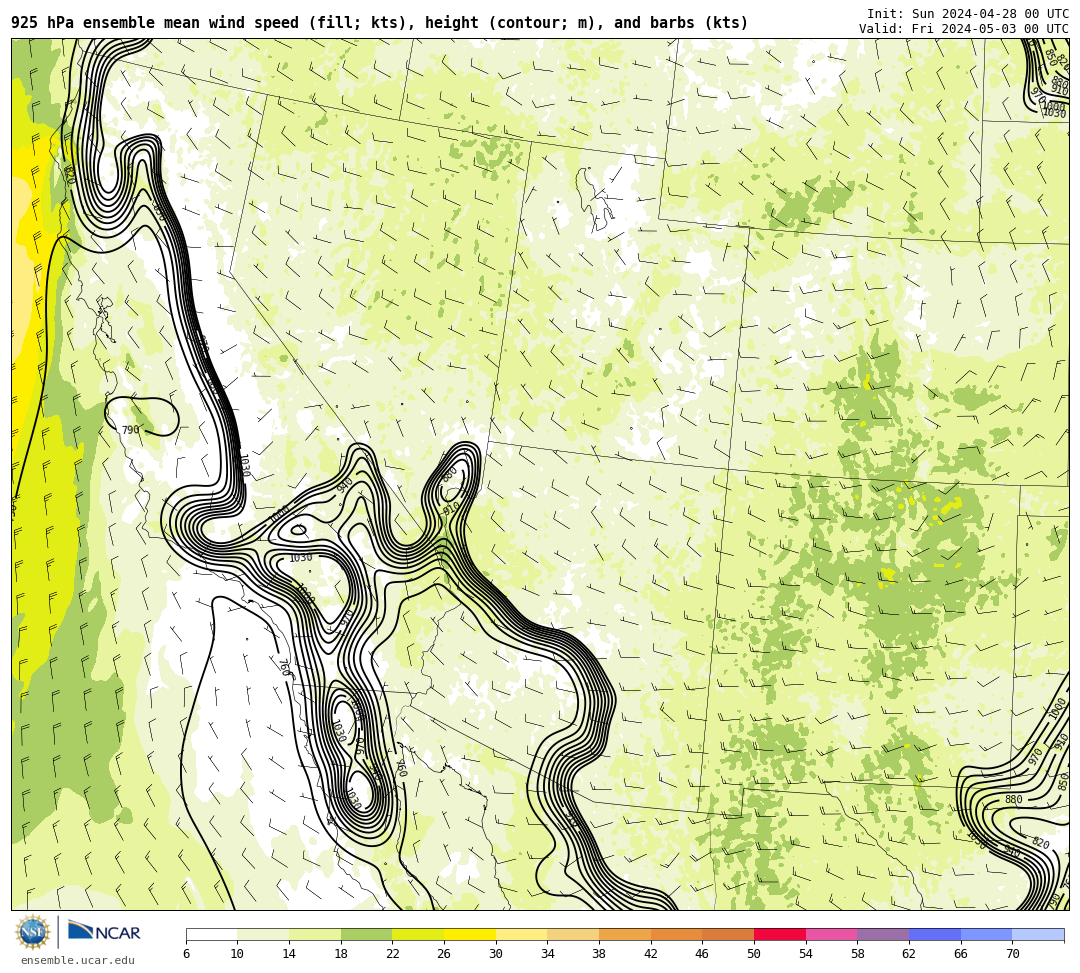Pick the purple 58–62 kts colorbar segment

tap(883, 935)
